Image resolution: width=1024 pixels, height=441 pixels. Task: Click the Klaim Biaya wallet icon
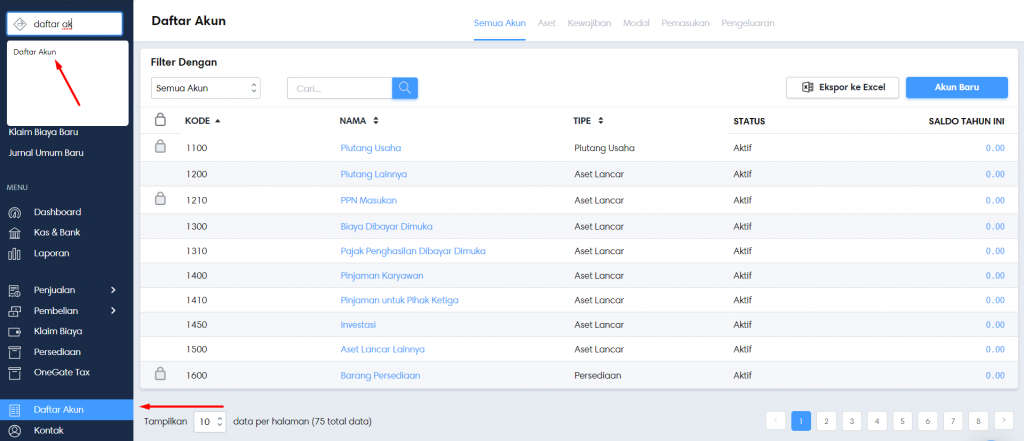[x=14, y=331]
